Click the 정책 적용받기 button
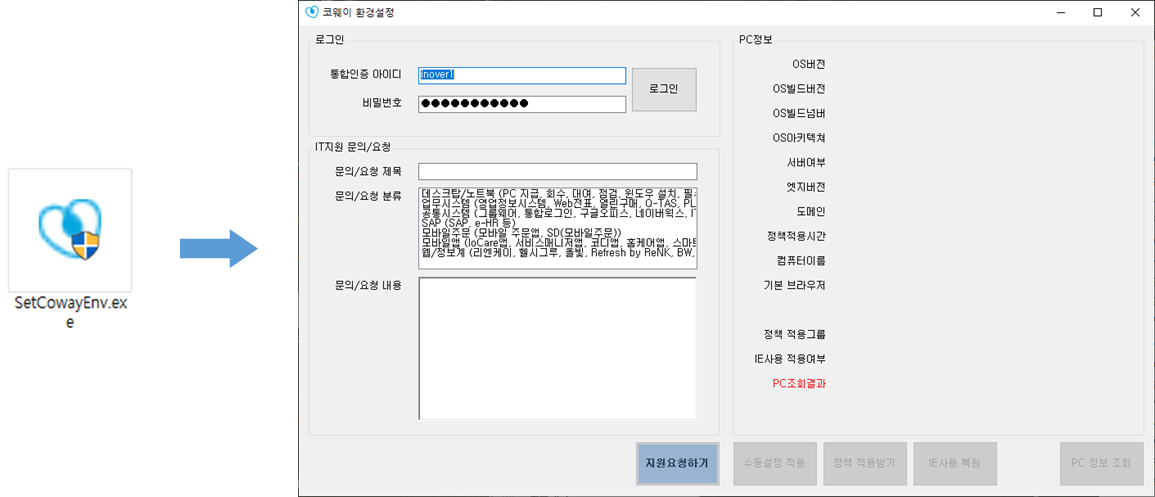1155x497 pixels. tap(864, 464)
